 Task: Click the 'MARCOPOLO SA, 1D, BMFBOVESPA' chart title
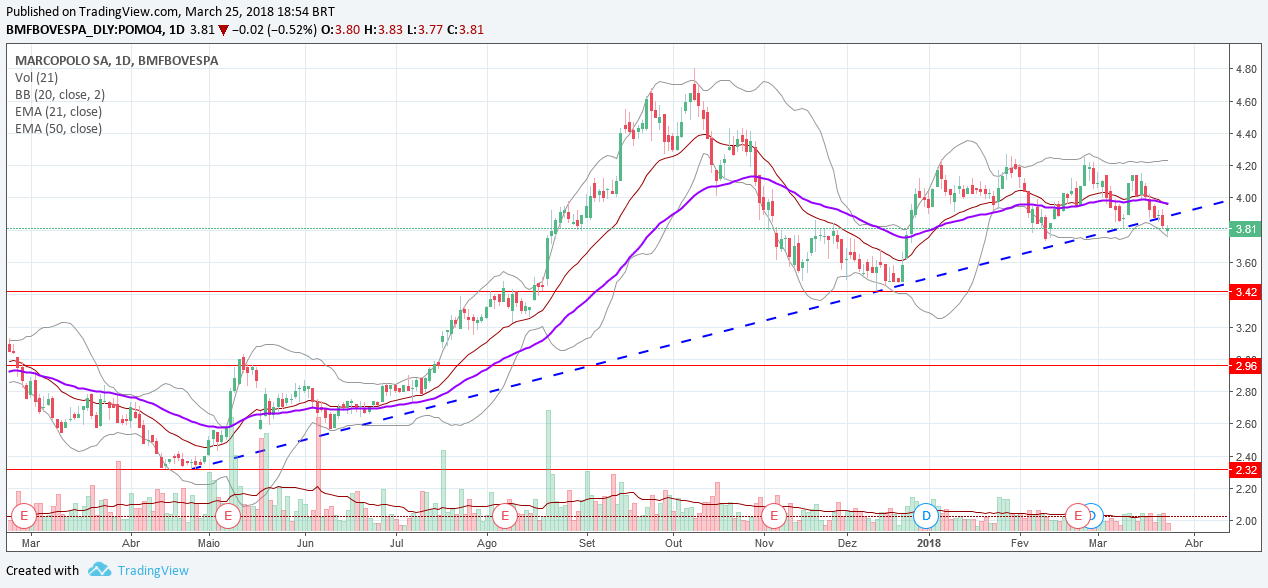(x=116, y=60)
